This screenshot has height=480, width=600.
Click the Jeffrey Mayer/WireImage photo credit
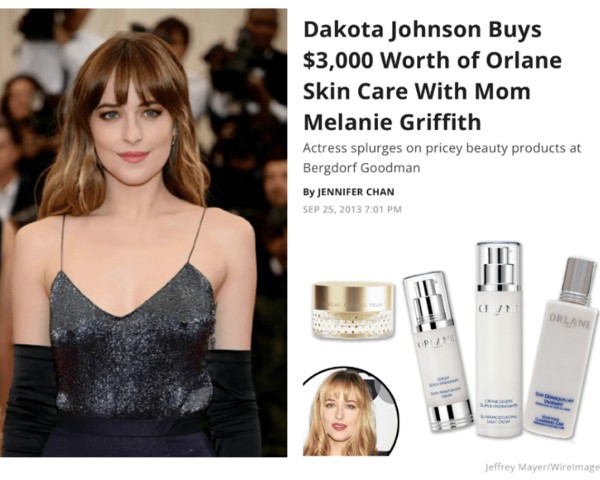coord(542,467)
